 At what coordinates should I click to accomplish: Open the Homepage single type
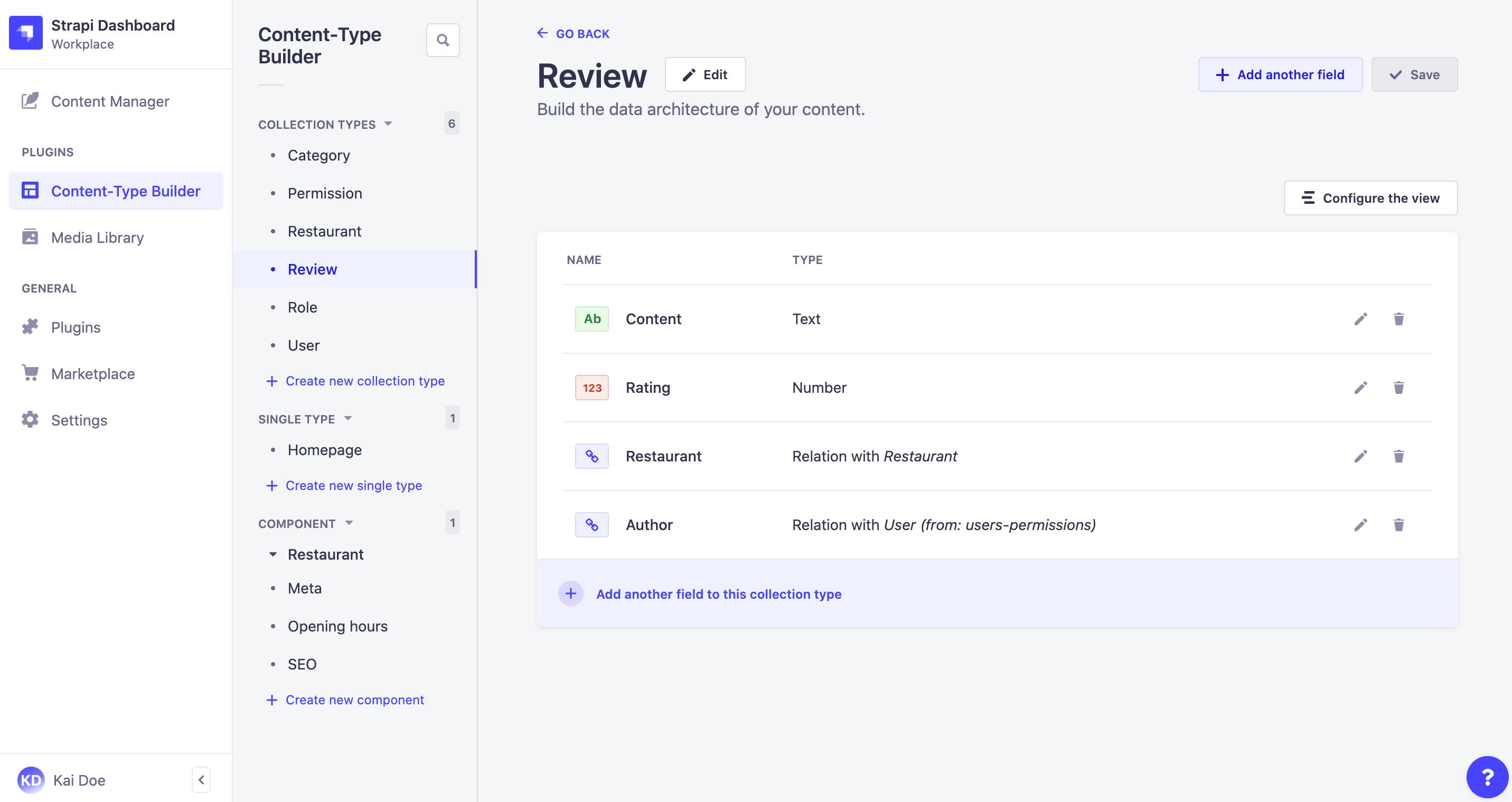point(324,449)
